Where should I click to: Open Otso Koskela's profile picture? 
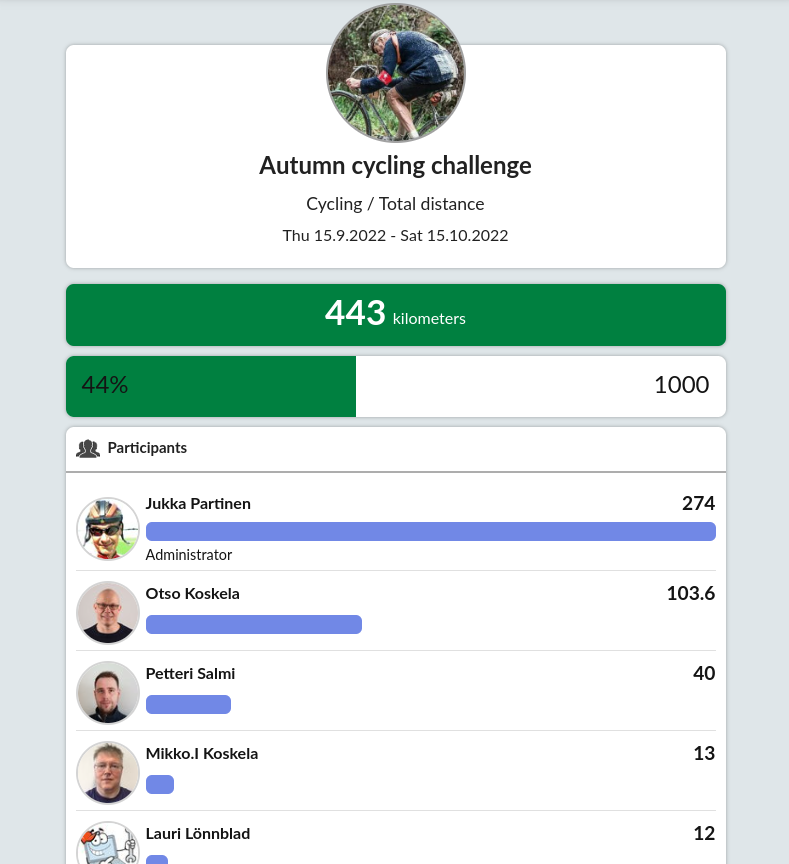coord(108,612)
